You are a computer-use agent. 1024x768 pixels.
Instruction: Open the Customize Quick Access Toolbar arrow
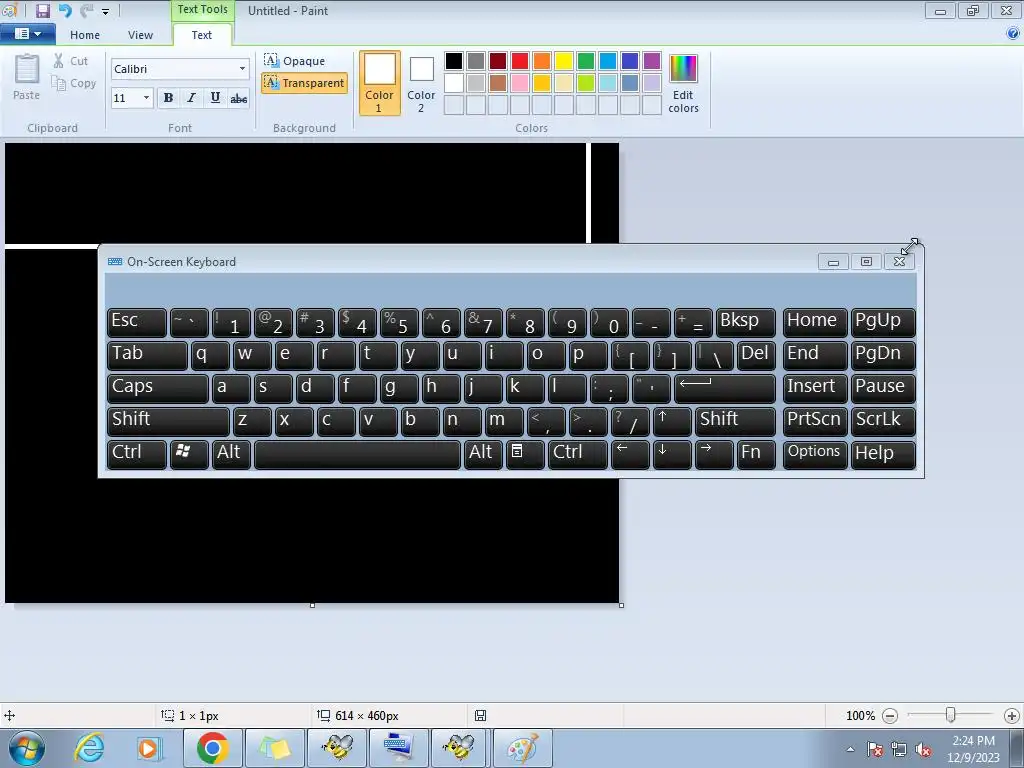point(105,11)
